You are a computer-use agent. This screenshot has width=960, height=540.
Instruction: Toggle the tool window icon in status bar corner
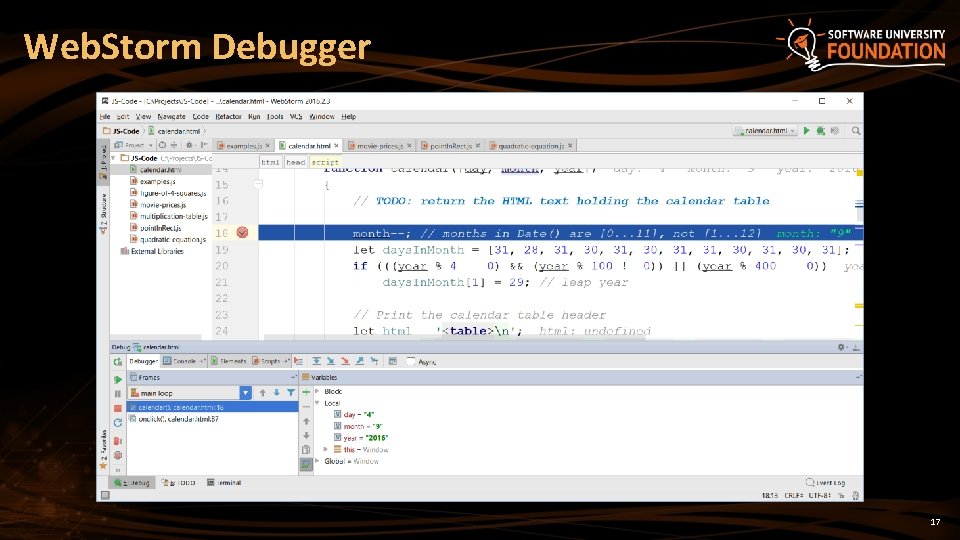click(105, 495)
